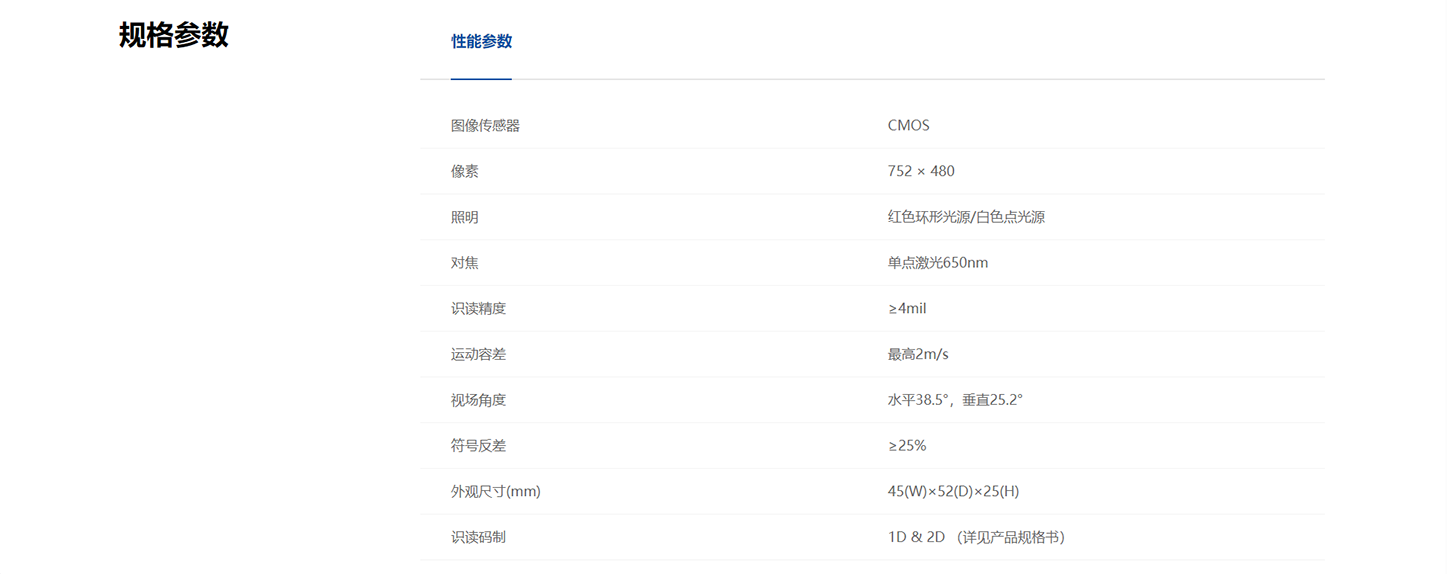Viewport: 1447px width, 574px height.
Task: Select the 水平38.5° 垂直25.2° value
Action: tap(955, 400)
